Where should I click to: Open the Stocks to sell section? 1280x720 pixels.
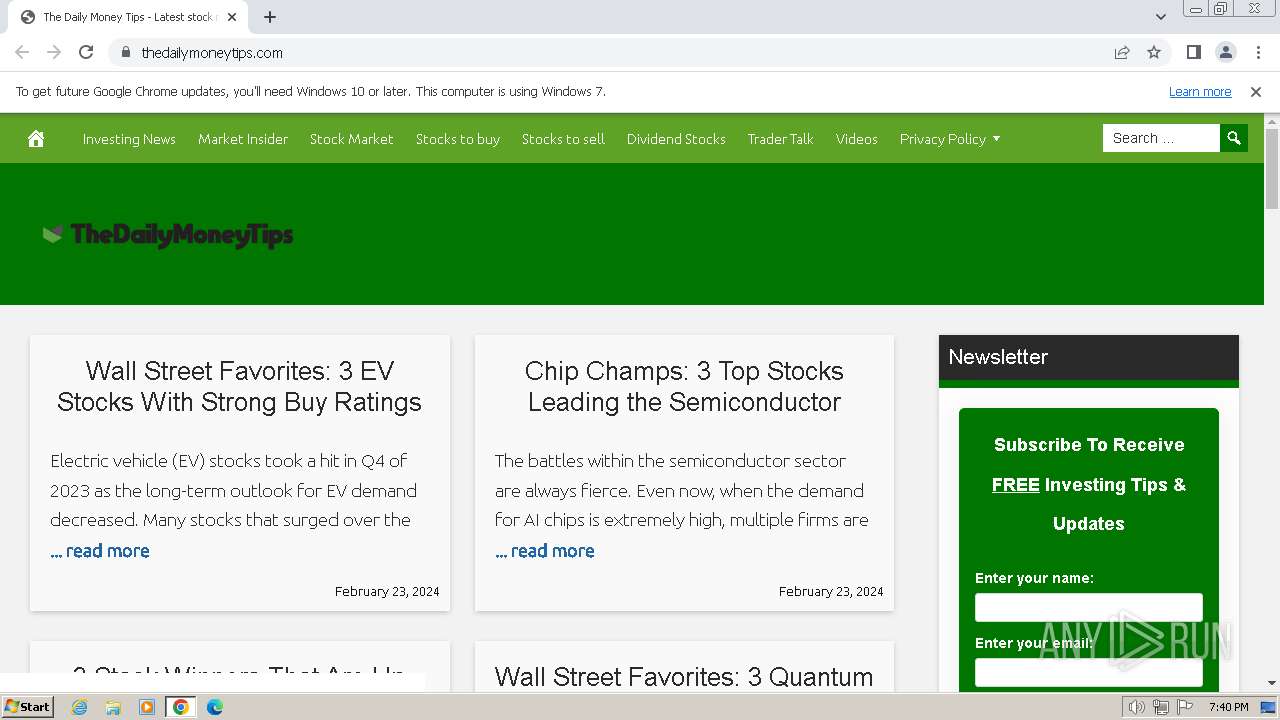[563, 139]
